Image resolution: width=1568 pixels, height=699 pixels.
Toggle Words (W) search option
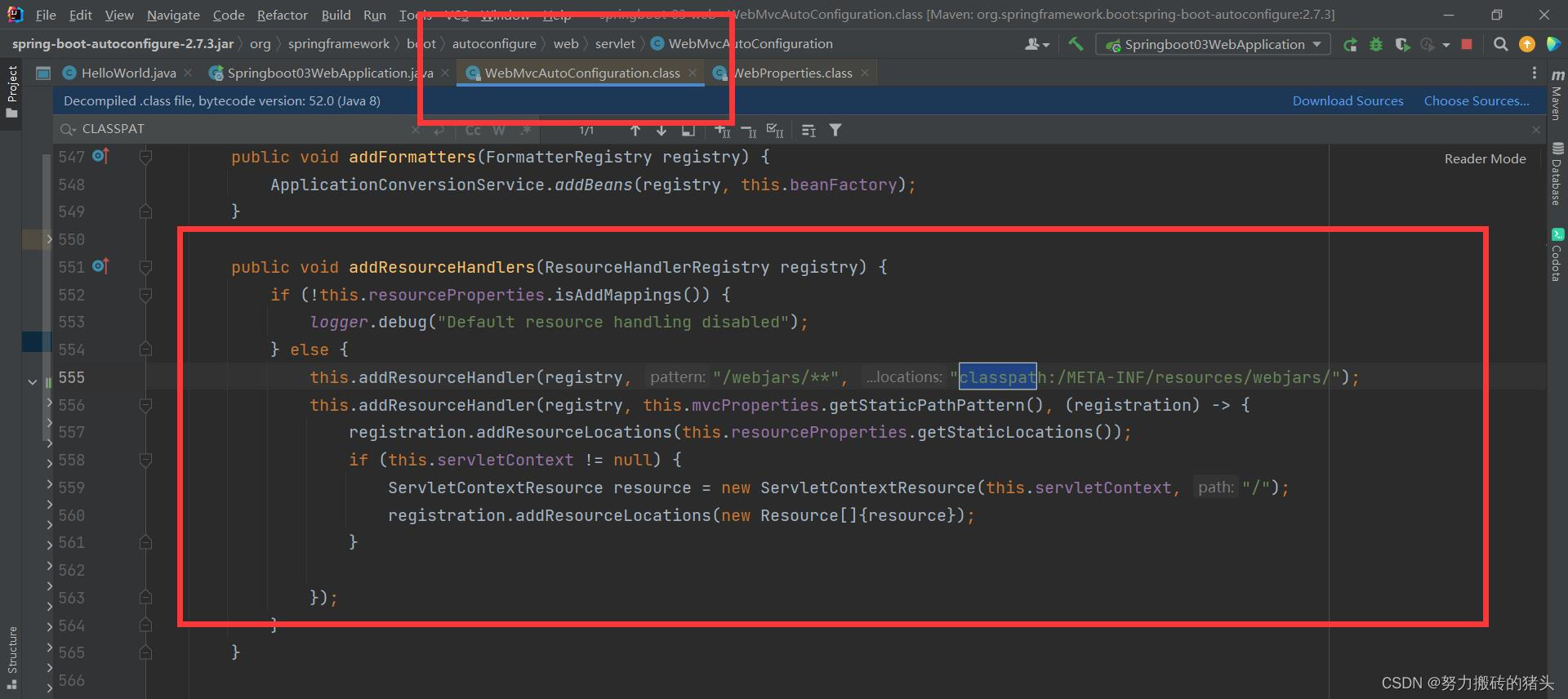coord(499,130)
